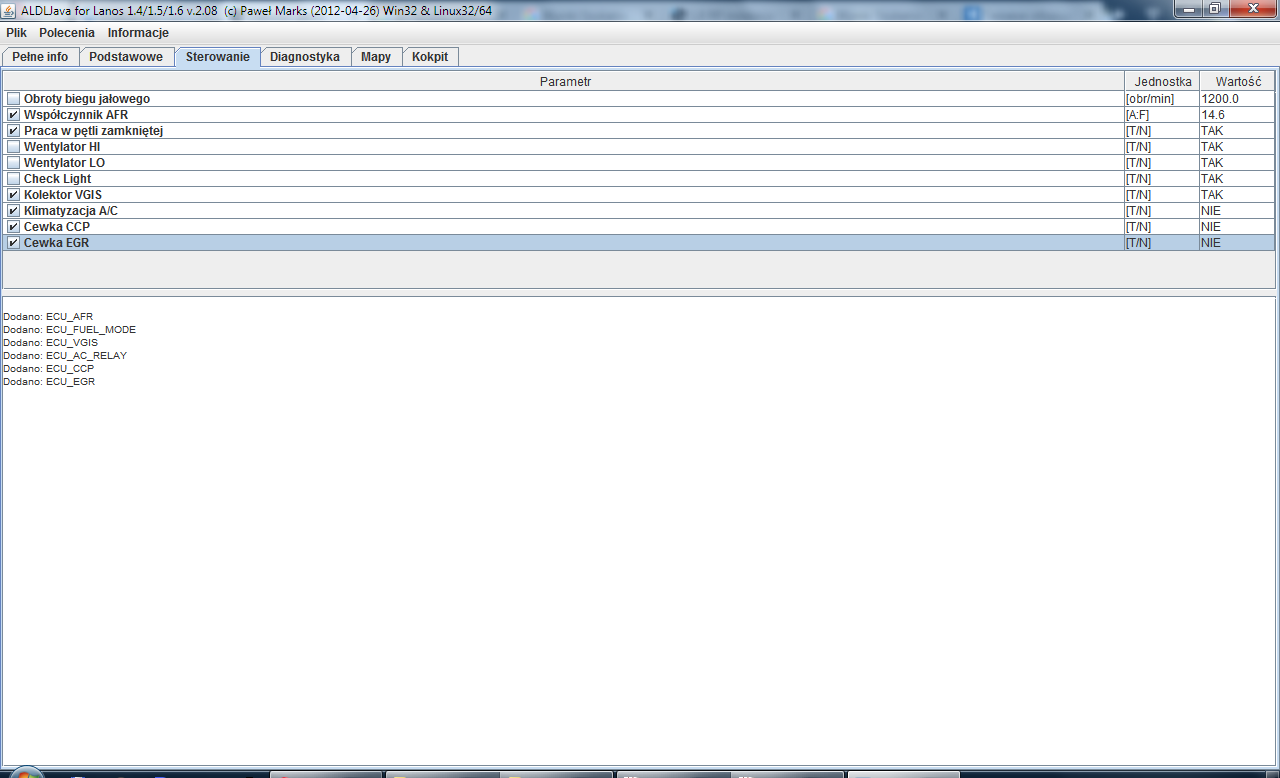1280x778 pixels.
Task: Switch to the Diagnostyka tab
Action: 305,57
